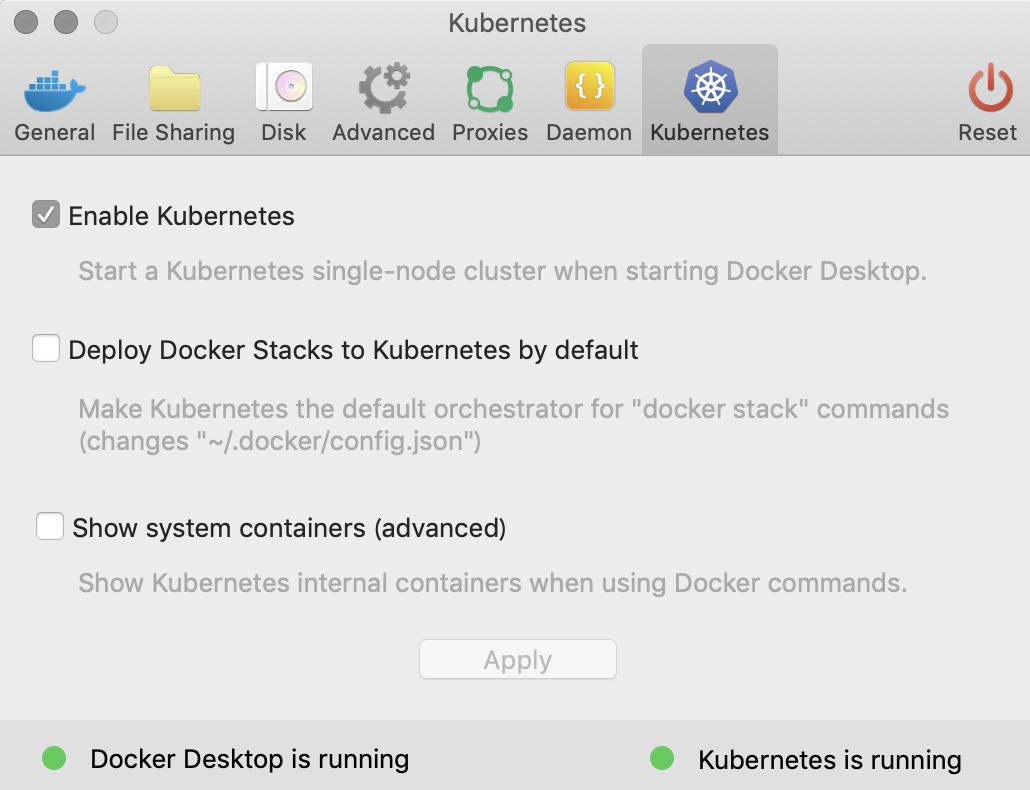Click 'Docker Desktop is running' text

[x=250, y=758]
